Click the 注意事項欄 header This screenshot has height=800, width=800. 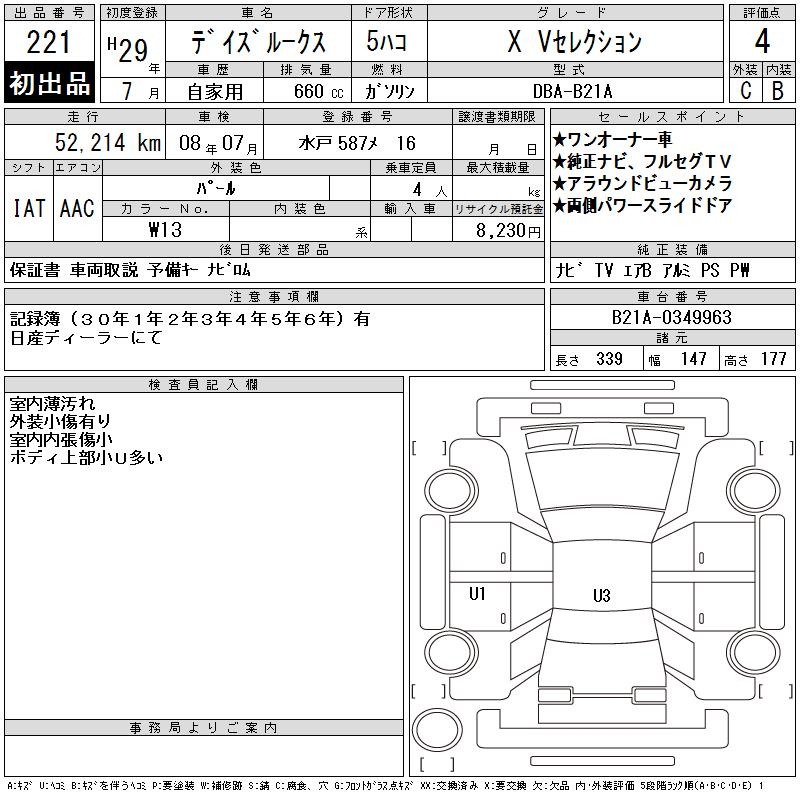274,297
